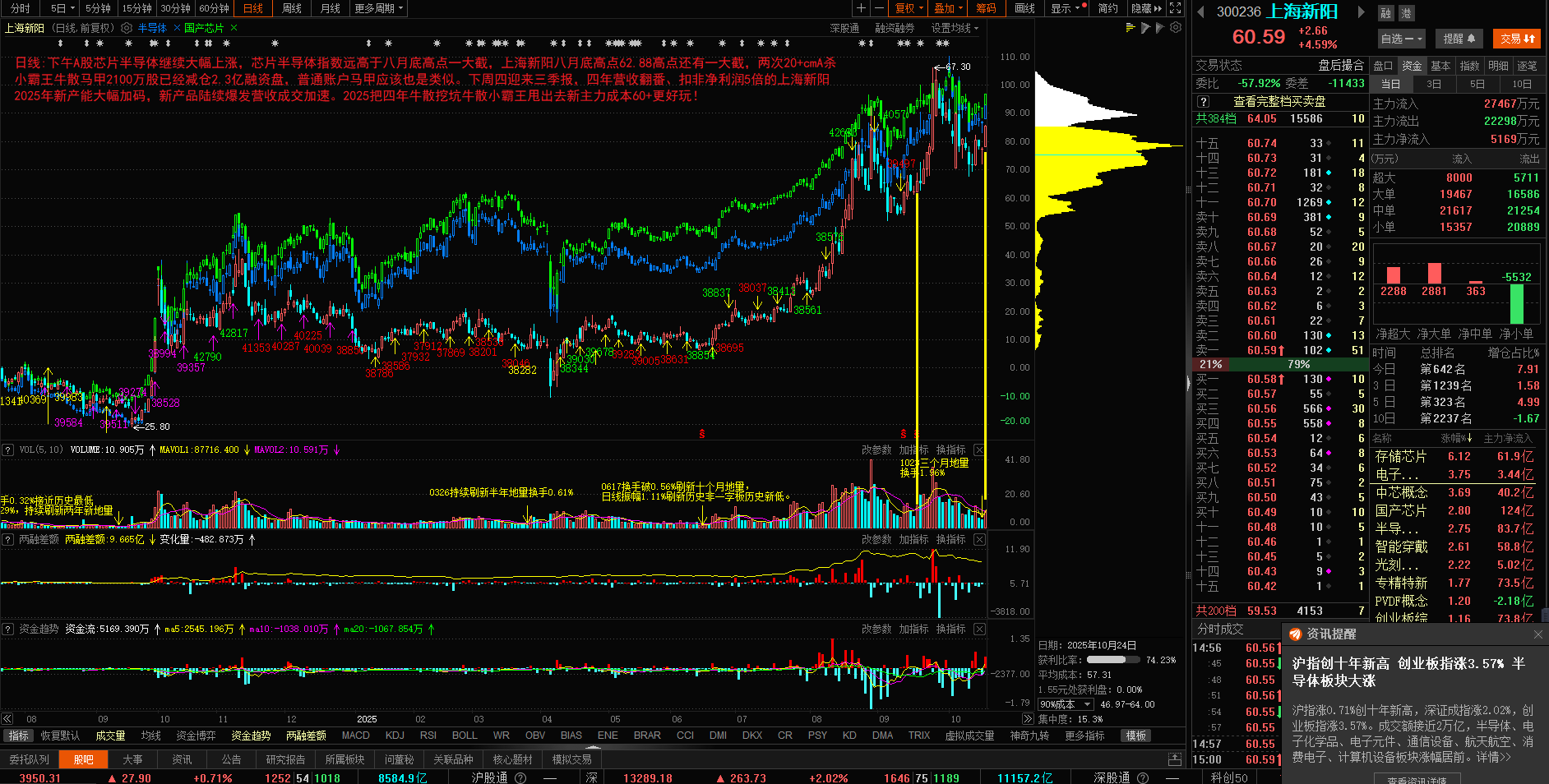Open gear settings icon at chart top-right

[1176, 28]
